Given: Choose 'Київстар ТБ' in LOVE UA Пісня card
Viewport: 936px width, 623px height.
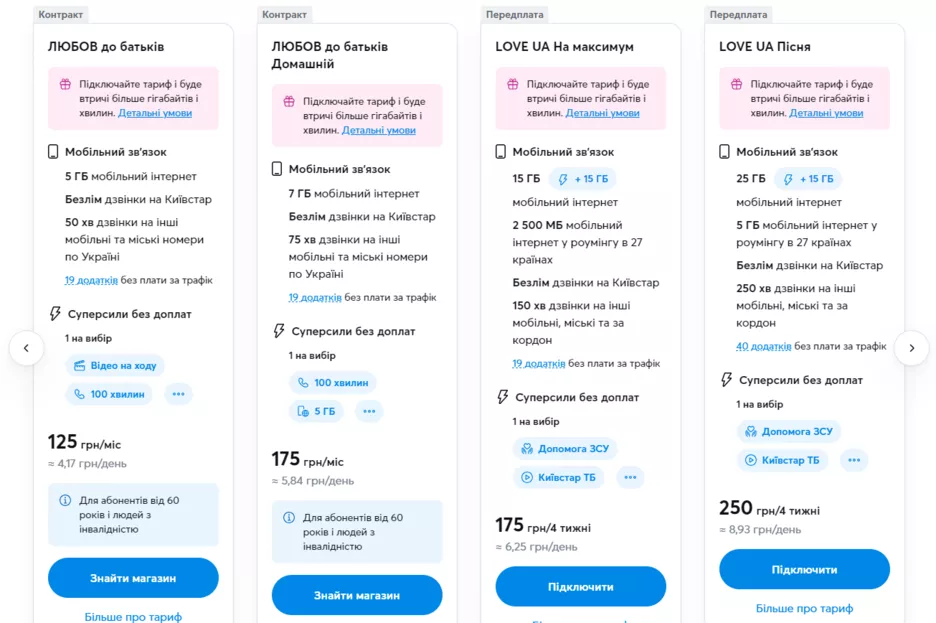Looking at the screenshot, I should 780,460.
